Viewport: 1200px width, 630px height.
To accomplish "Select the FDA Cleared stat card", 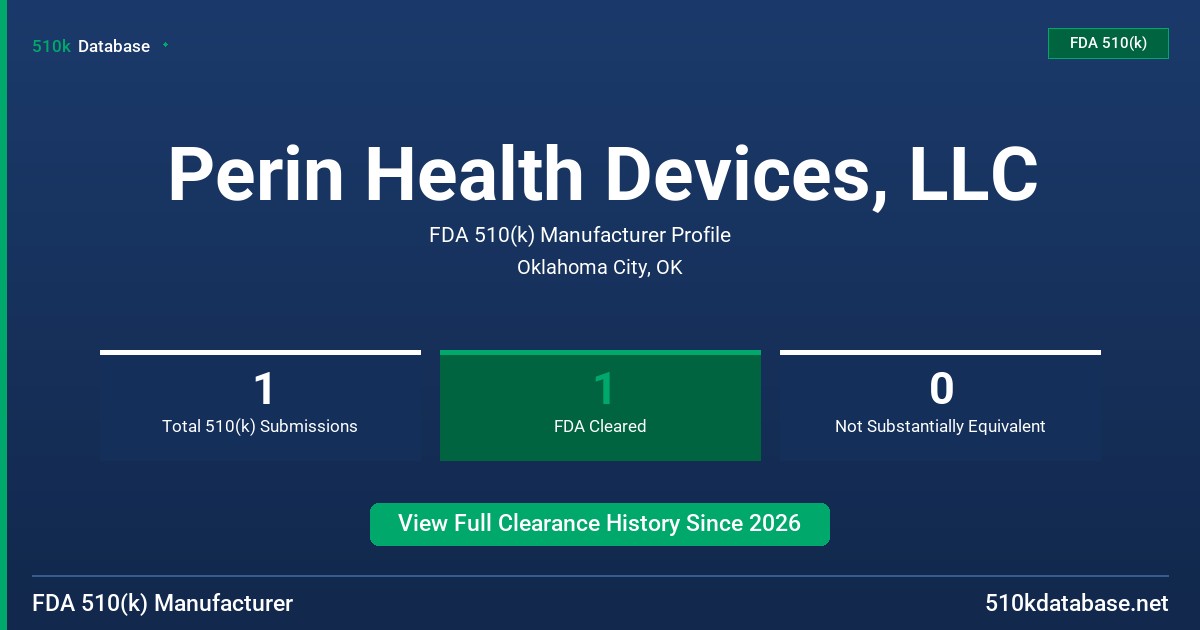I will 600,405.
